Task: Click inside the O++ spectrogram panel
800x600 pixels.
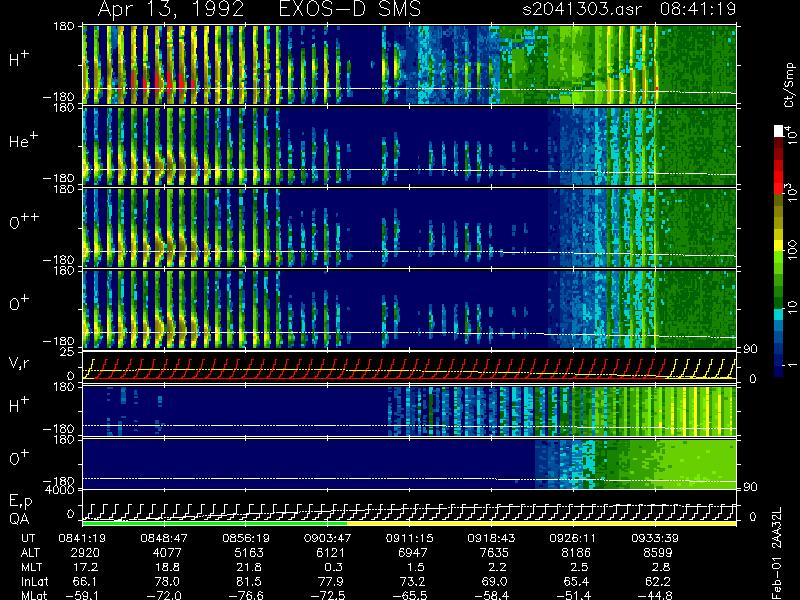Action: [x=409, y=228]
